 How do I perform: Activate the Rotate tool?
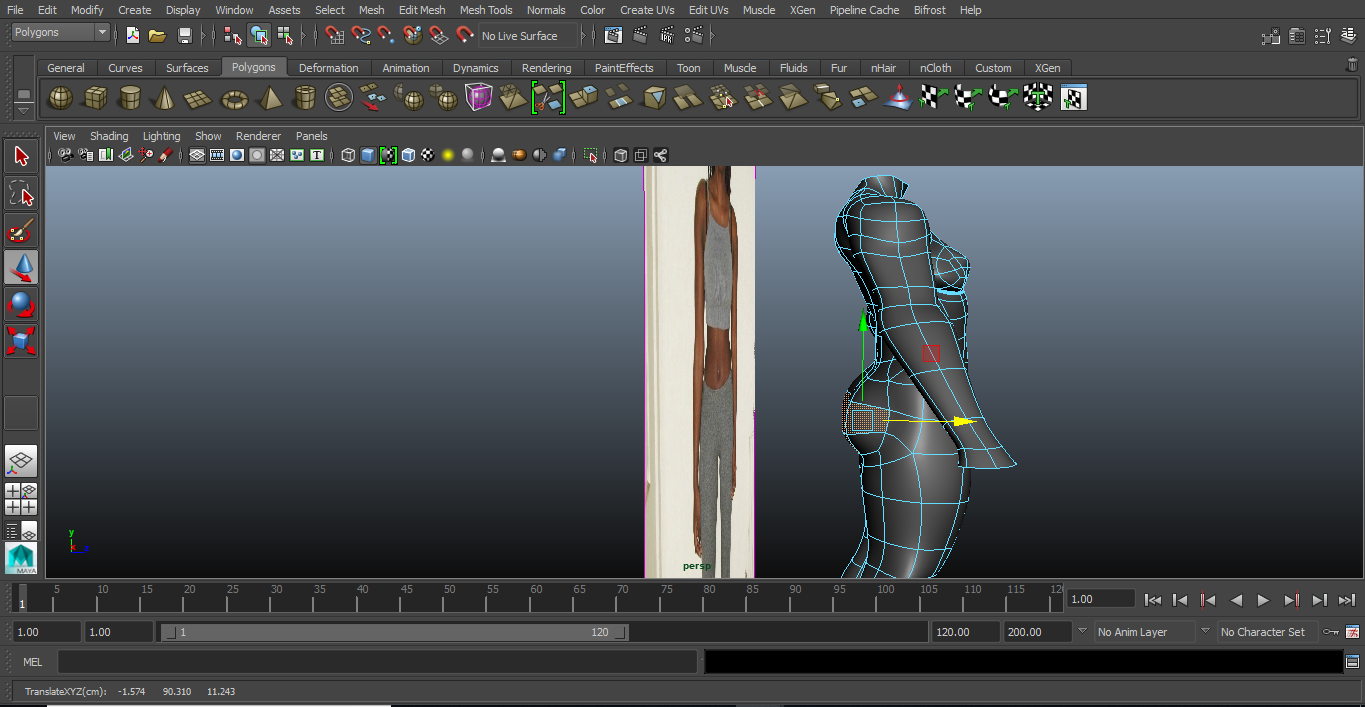pyautogui.click(x=21, y=303)
